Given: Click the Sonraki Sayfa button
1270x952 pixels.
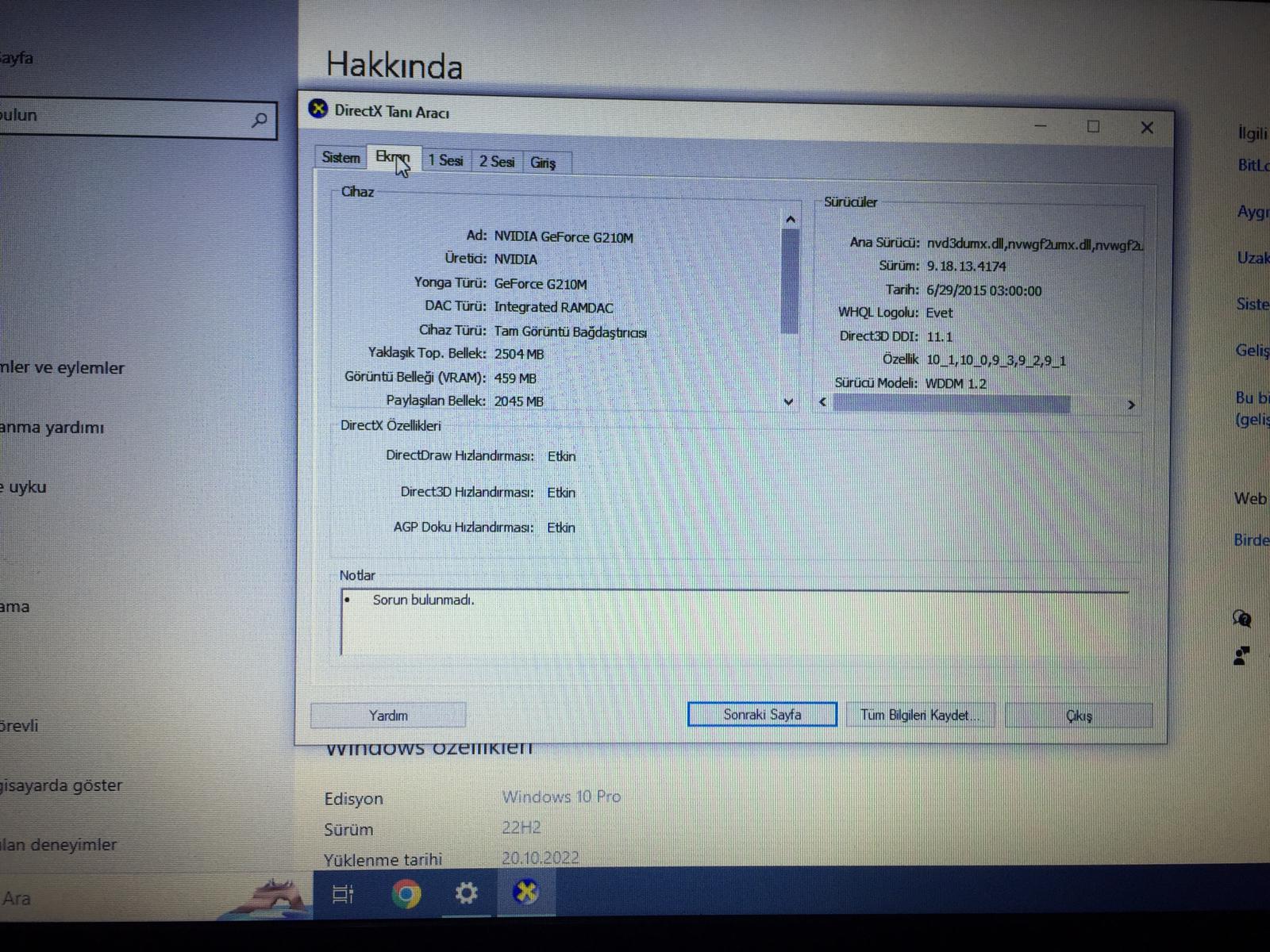Looking at the screenshot, I should pyautogui.click(x=762, y=714).
